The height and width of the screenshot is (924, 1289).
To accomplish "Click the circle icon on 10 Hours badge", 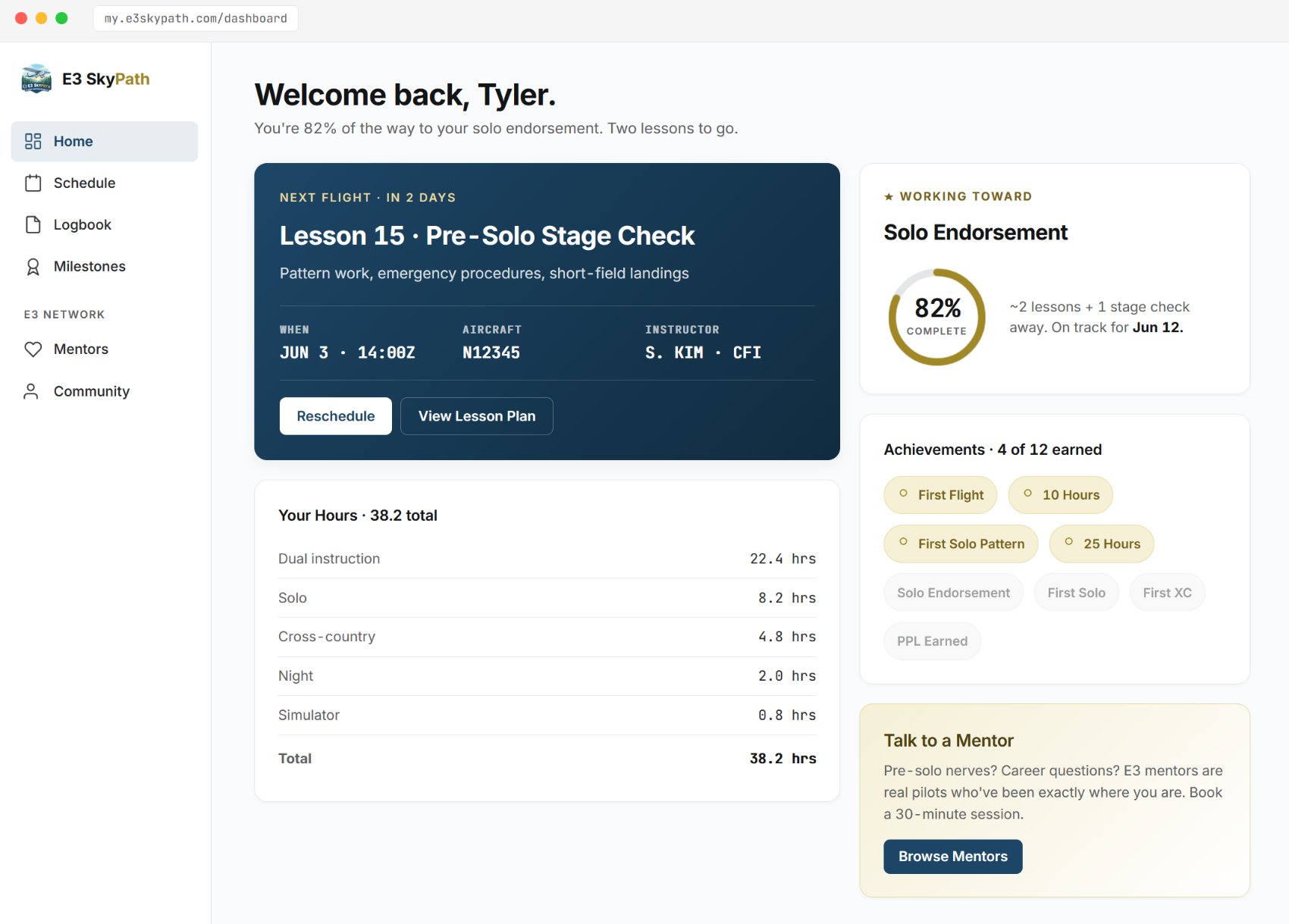I will pos(1027,493).
